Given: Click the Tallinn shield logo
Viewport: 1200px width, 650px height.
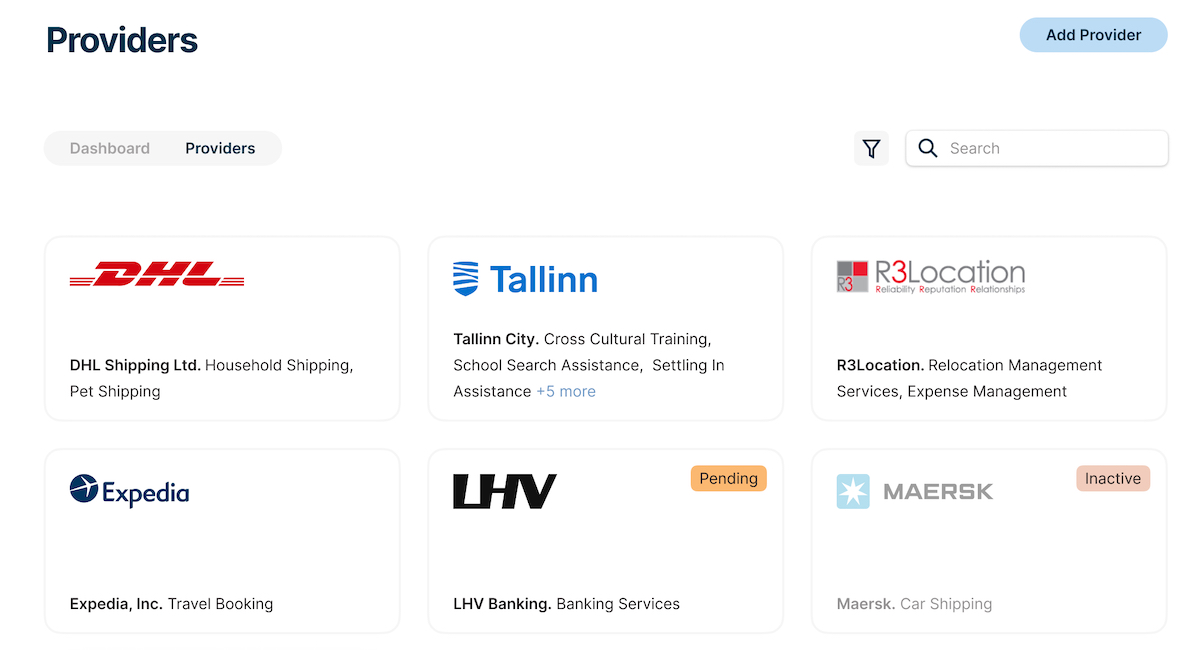Looking at the screenshot, I should click(466, 278).
